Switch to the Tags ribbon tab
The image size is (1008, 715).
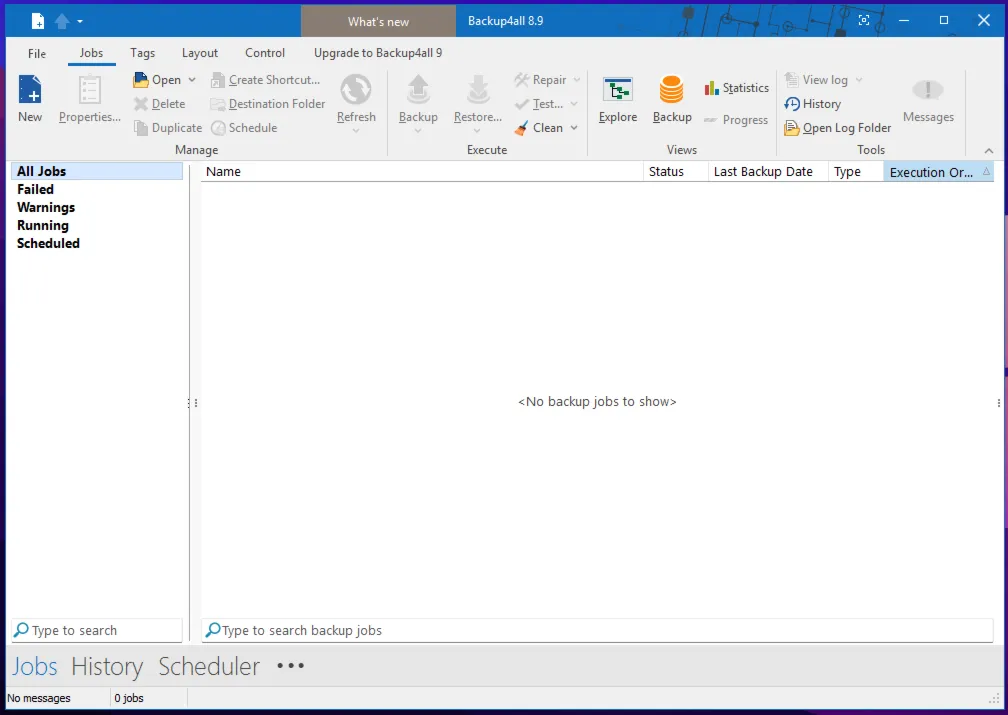[x=142, y=53]
